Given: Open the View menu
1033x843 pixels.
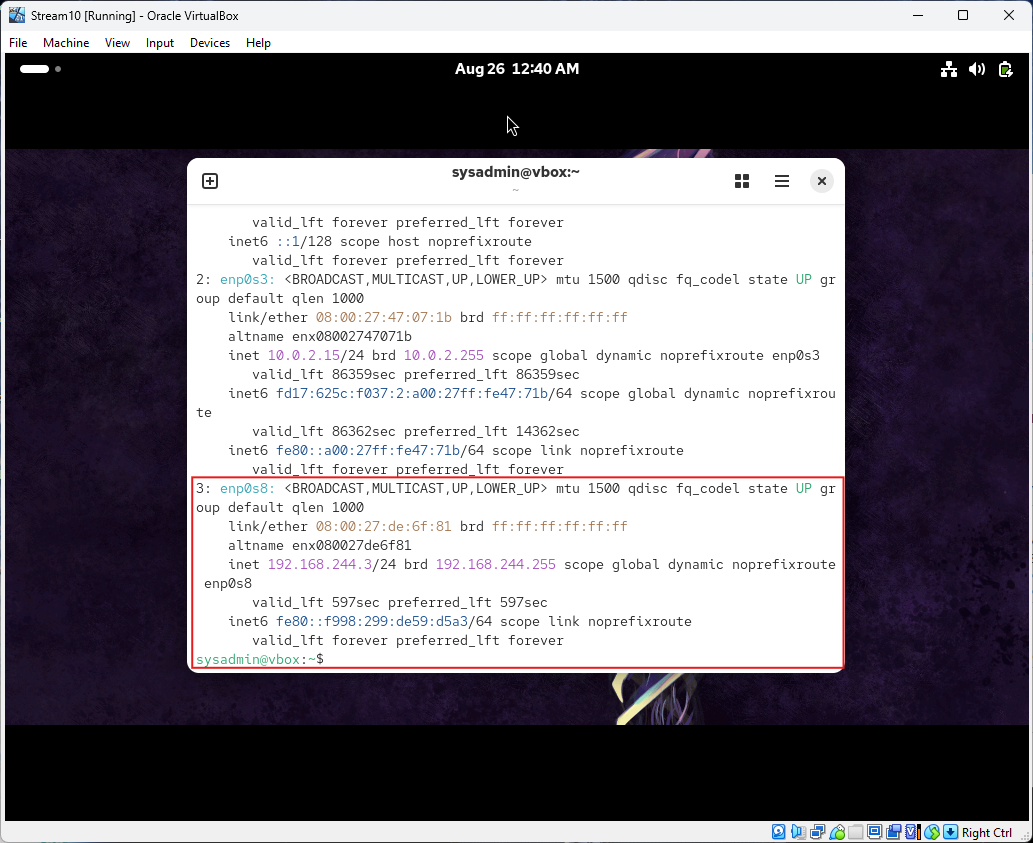Looking at the screenshot, I should [118, 43].
